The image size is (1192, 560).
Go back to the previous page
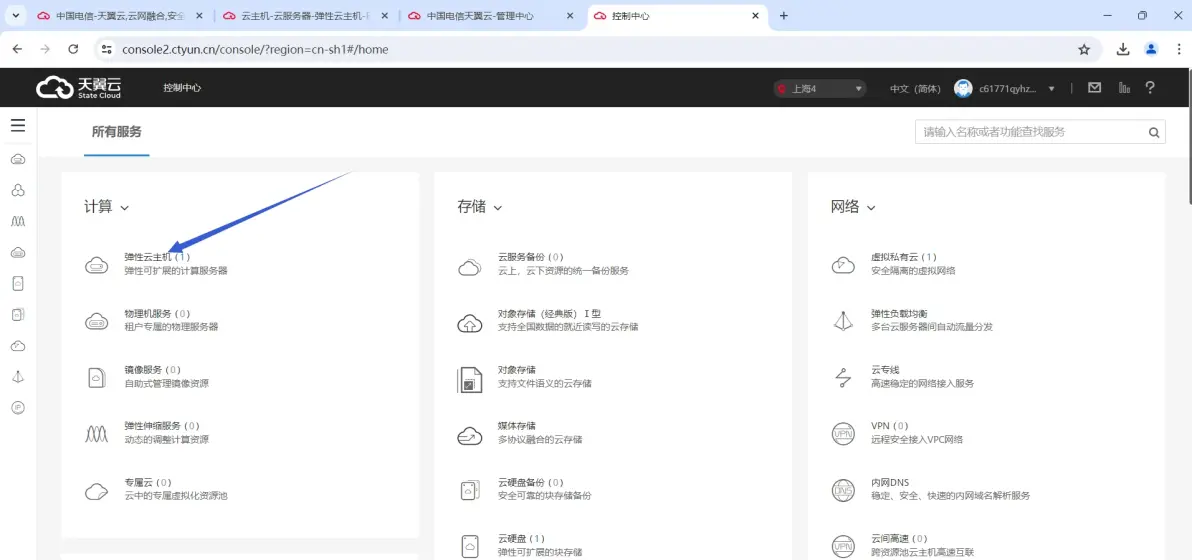(x=17, y=49)
